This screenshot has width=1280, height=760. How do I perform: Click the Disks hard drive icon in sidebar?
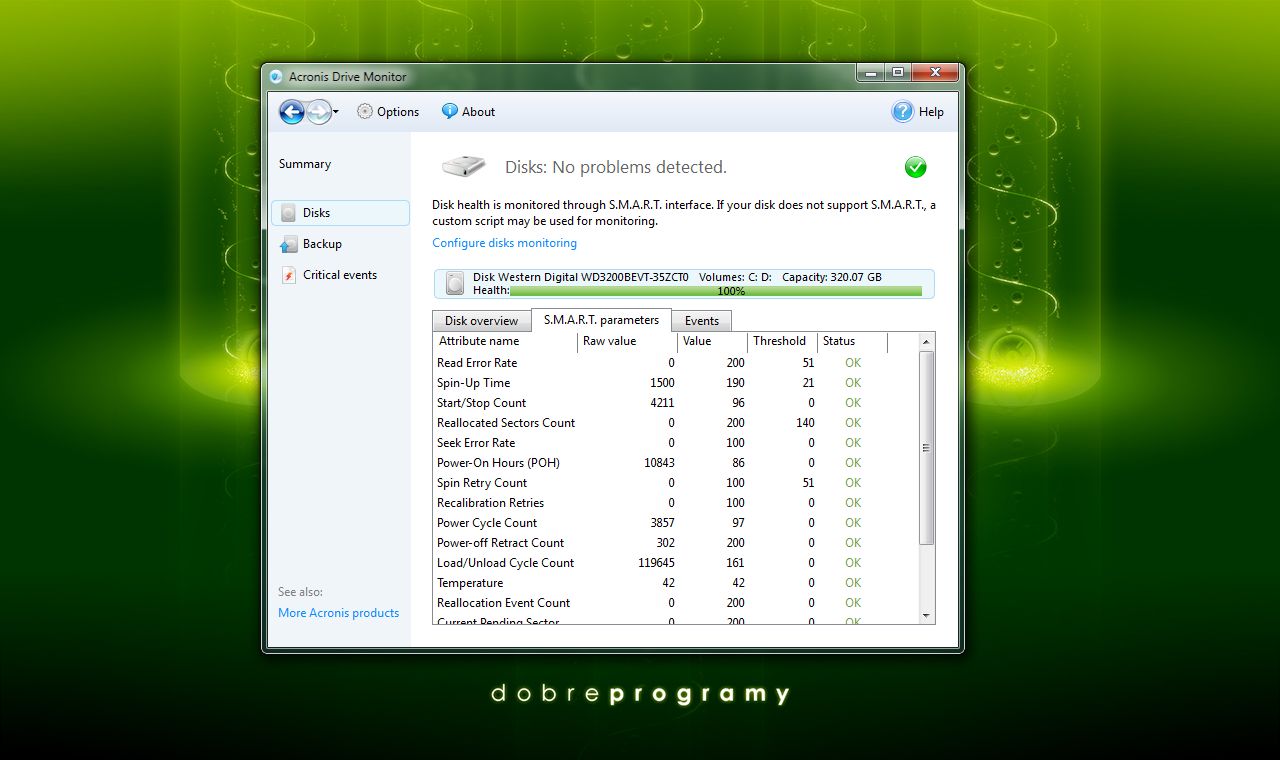(288, 213)
